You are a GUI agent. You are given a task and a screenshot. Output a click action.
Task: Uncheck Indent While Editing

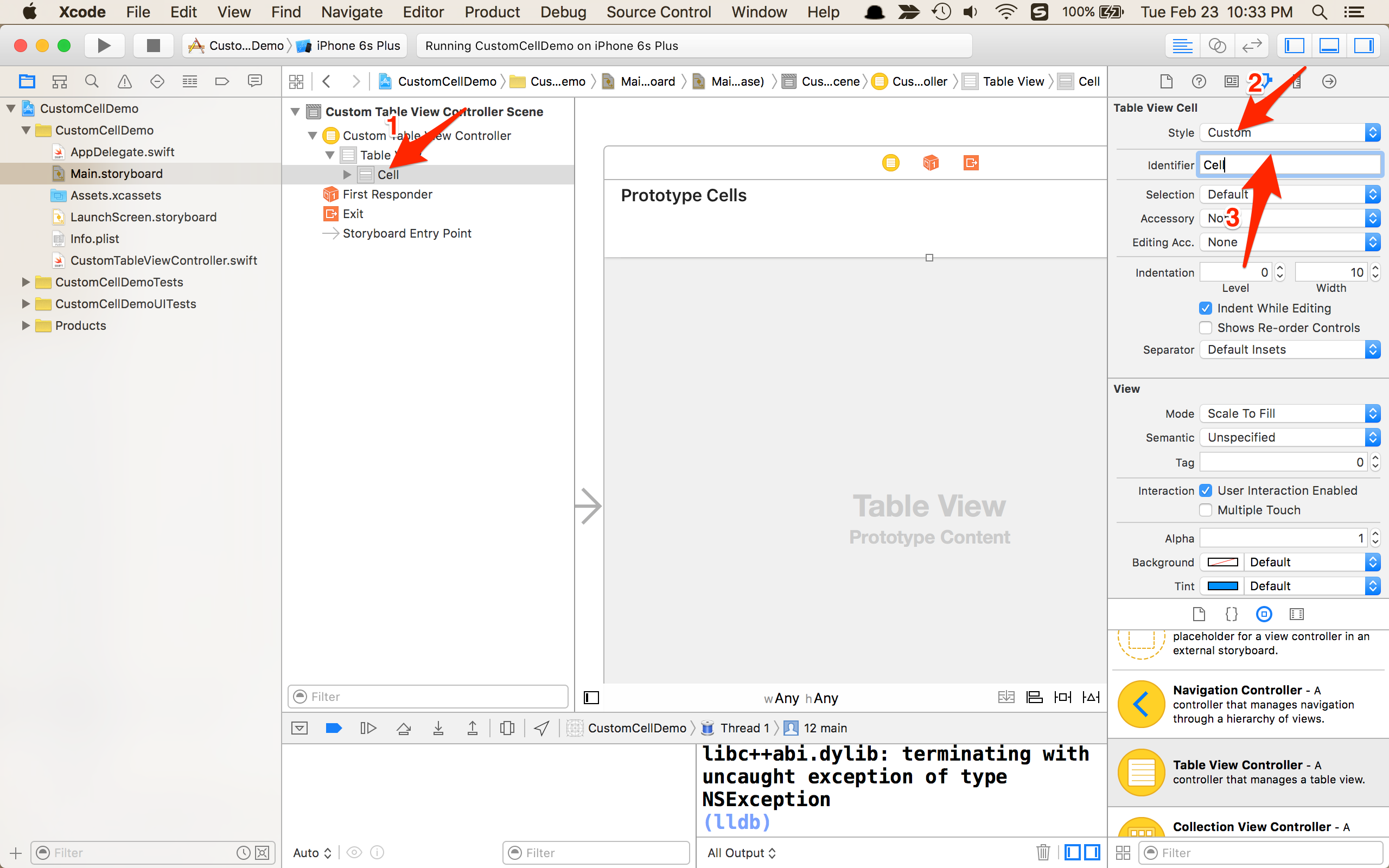[1205, 308]
